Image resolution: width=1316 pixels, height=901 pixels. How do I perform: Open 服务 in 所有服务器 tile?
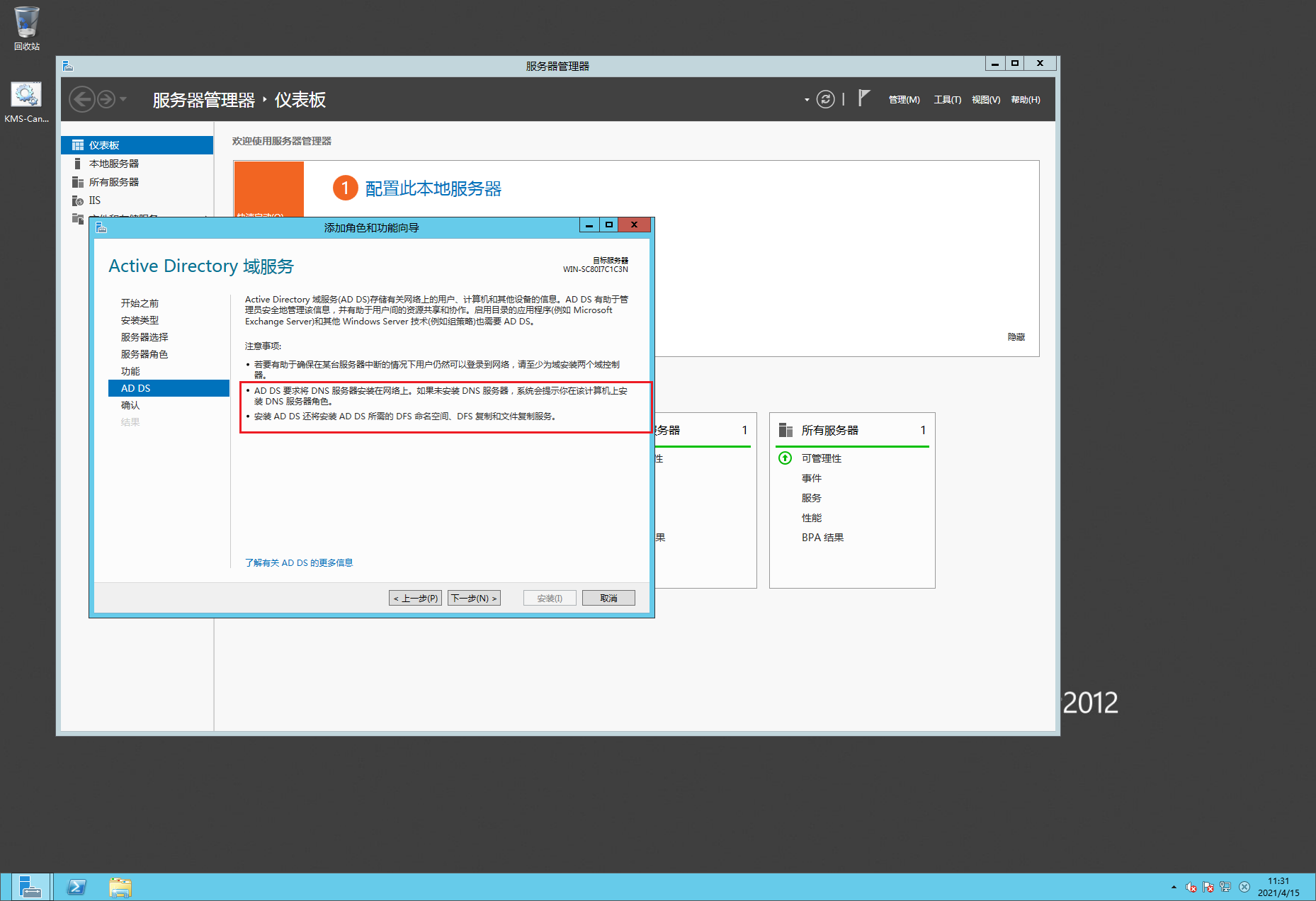pyautogui.click(x=811, y=498)
